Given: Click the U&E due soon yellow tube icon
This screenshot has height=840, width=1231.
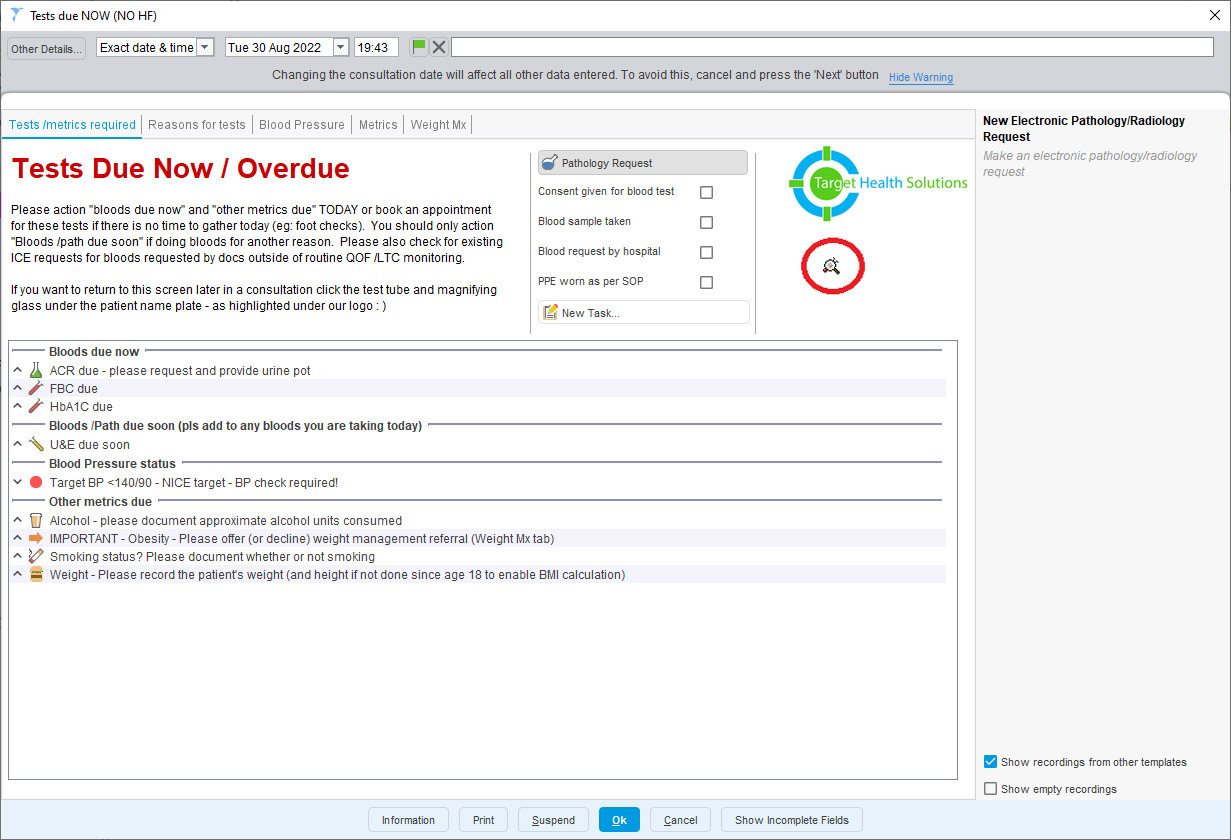Looking at the screenshot, I should 36,444.
